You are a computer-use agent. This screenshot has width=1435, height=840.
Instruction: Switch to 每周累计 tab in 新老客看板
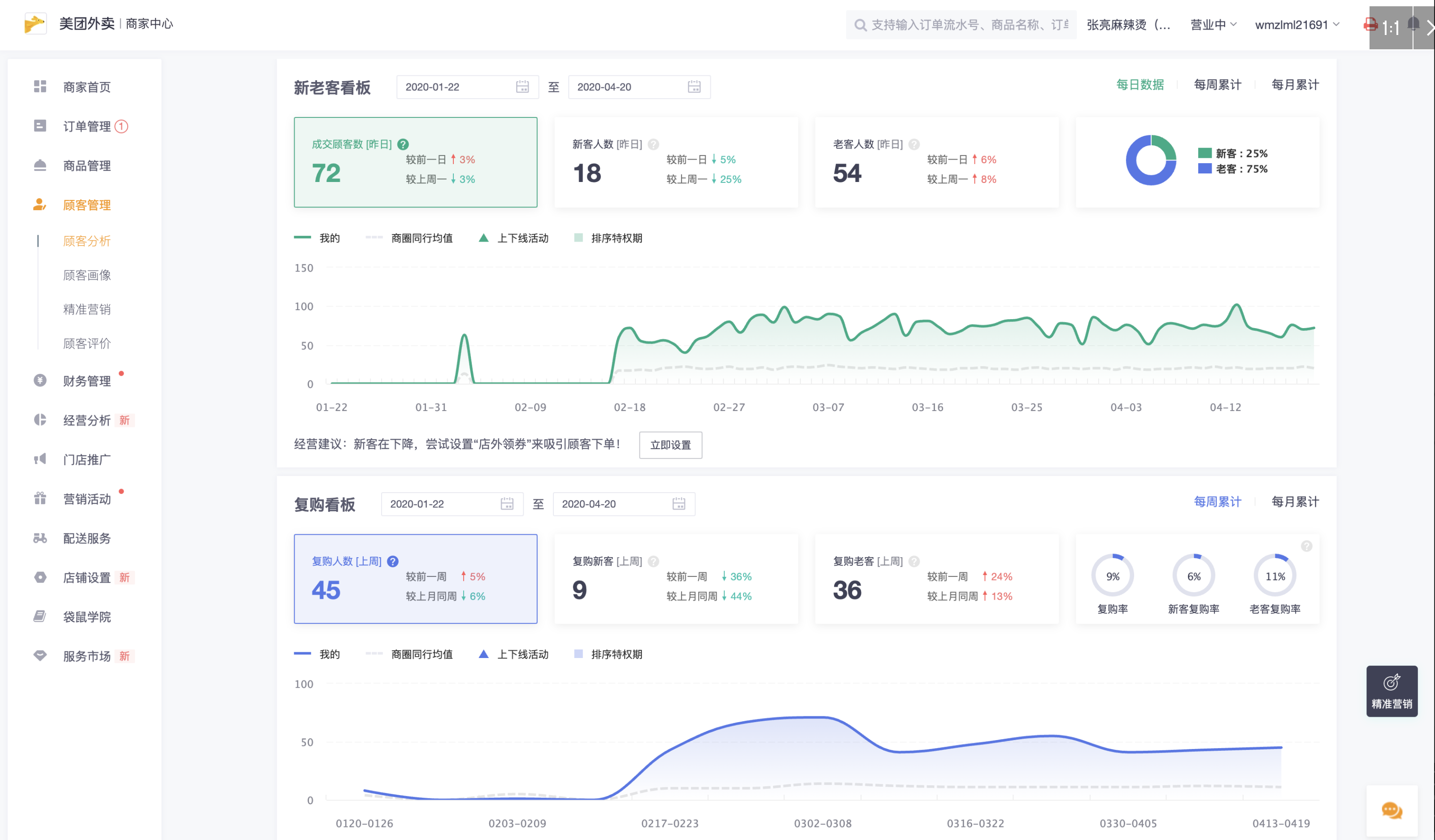1218,85
